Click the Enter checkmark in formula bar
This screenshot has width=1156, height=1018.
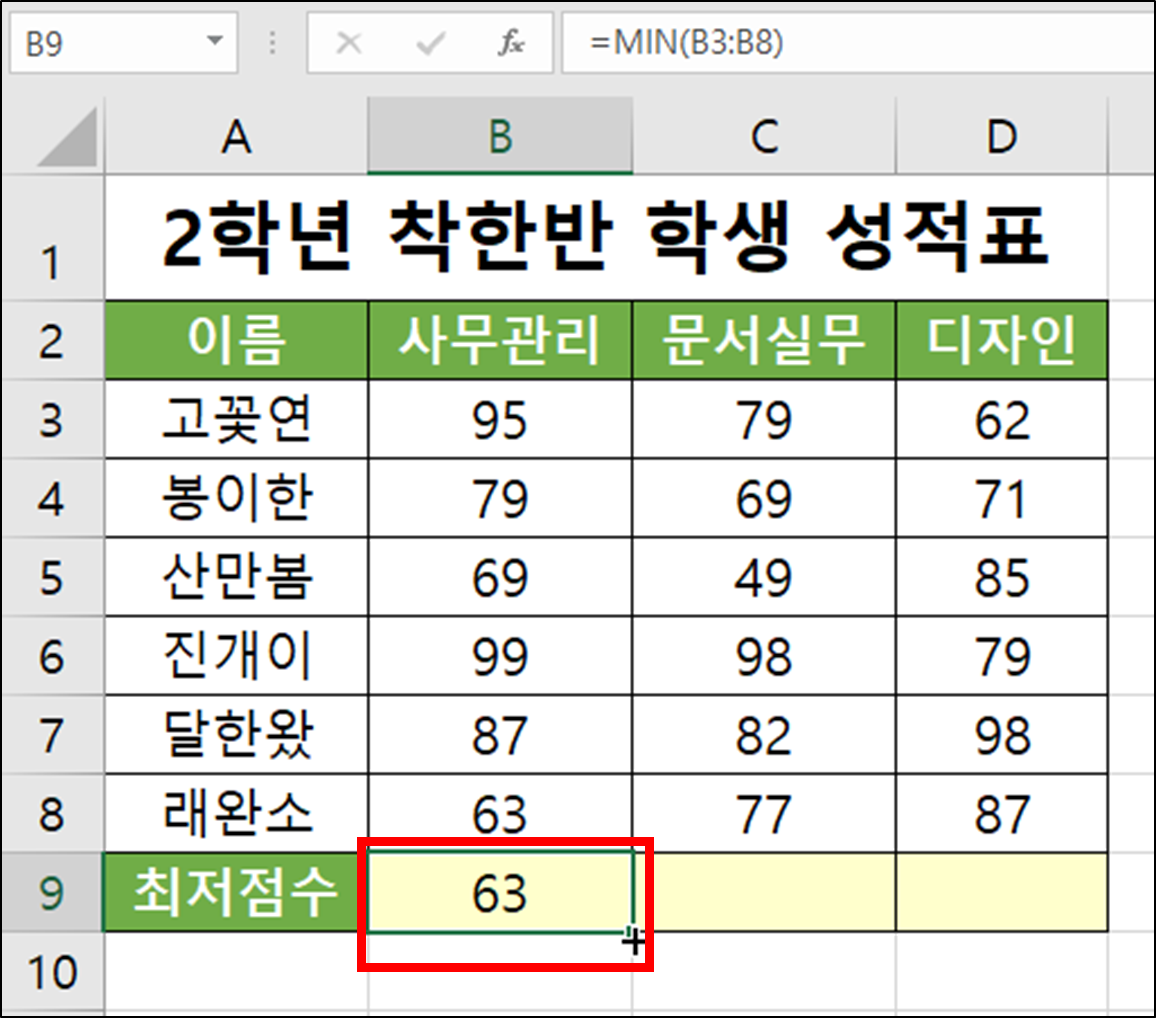[428, 42]
